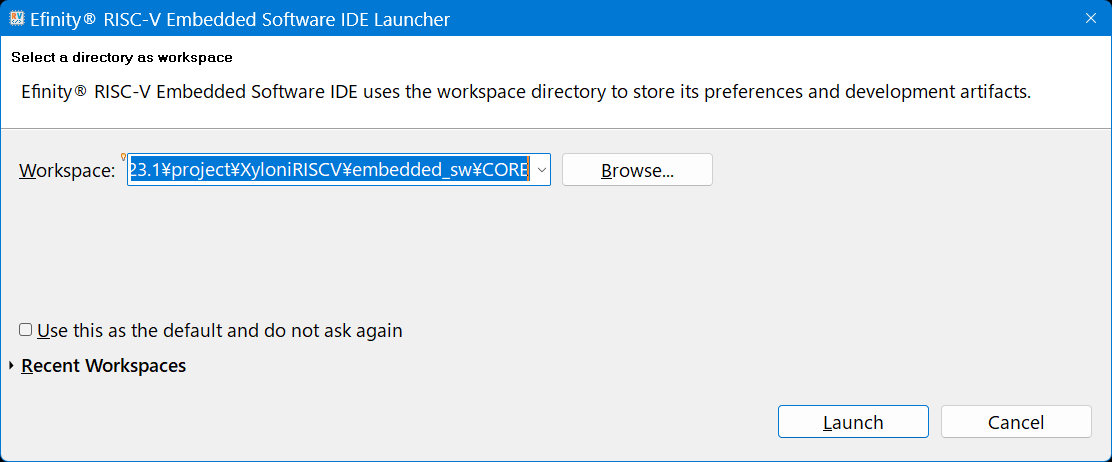Click blank gray area below the Workspace field
The width and height of the screenshot is (1112, 462).
[x=400, y=250]
